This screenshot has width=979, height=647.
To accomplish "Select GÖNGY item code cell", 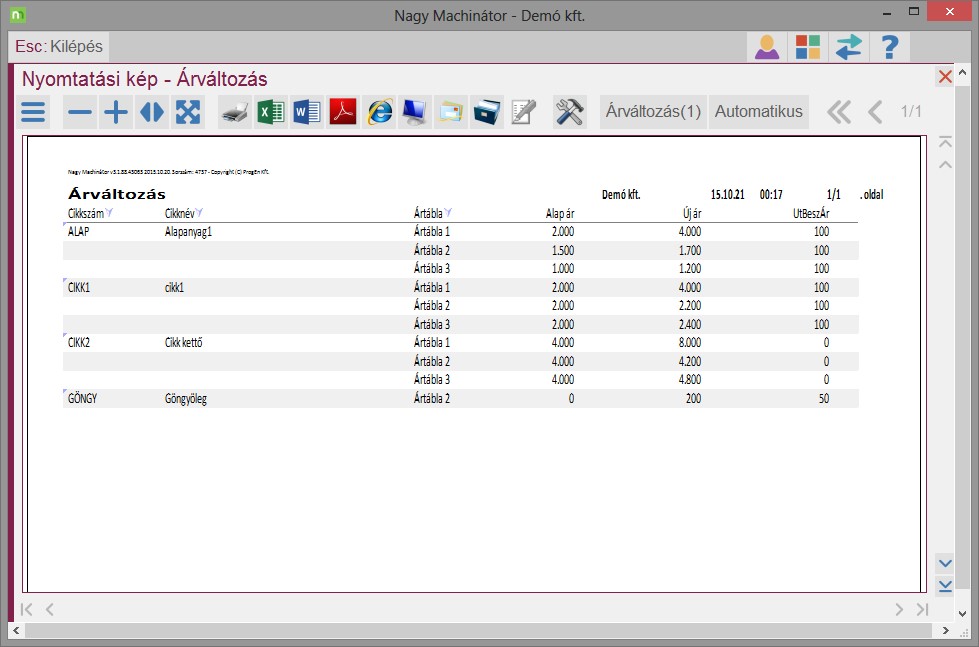I will coord(82,398).
